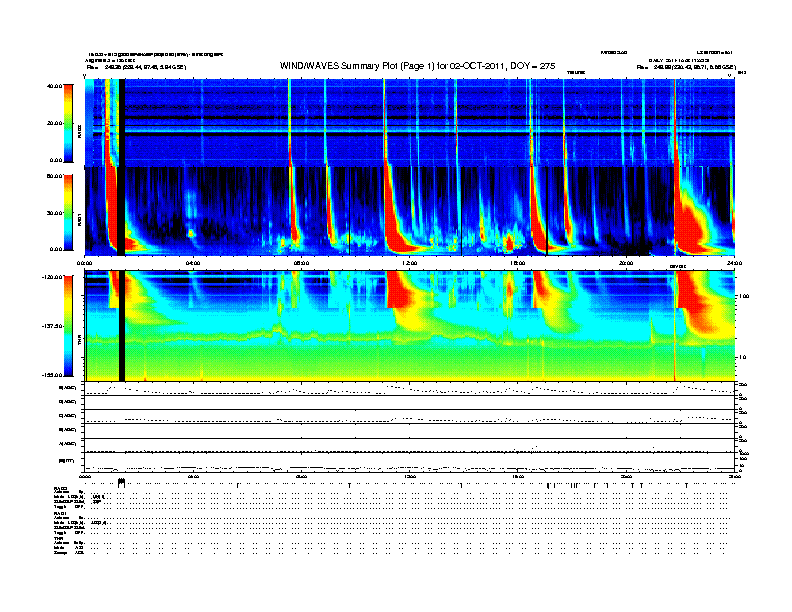Click the 40.00 label on RAD2 scale
The height and width of the screenshot is (612, 792).
point(55,86)
